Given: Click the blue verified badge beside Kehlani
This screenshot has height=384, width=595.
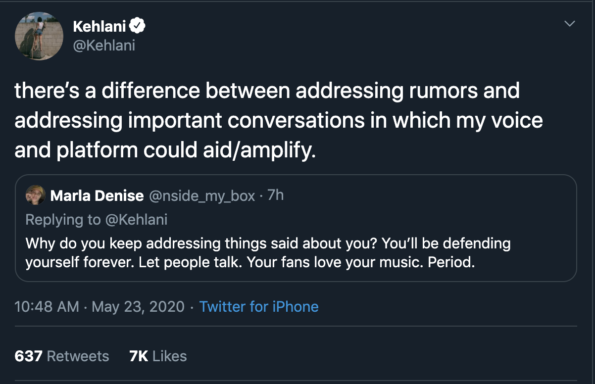Looking at the screenshot, I should point(137,26).
